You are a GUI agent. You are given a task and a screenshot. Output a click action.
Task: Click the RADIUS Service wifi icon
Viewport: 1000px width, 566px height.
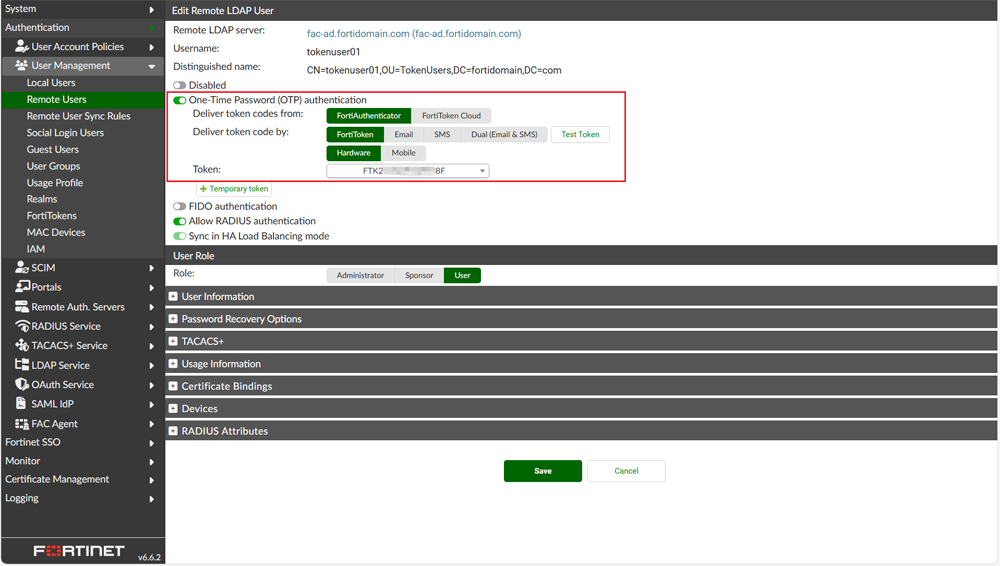[21, 326]
